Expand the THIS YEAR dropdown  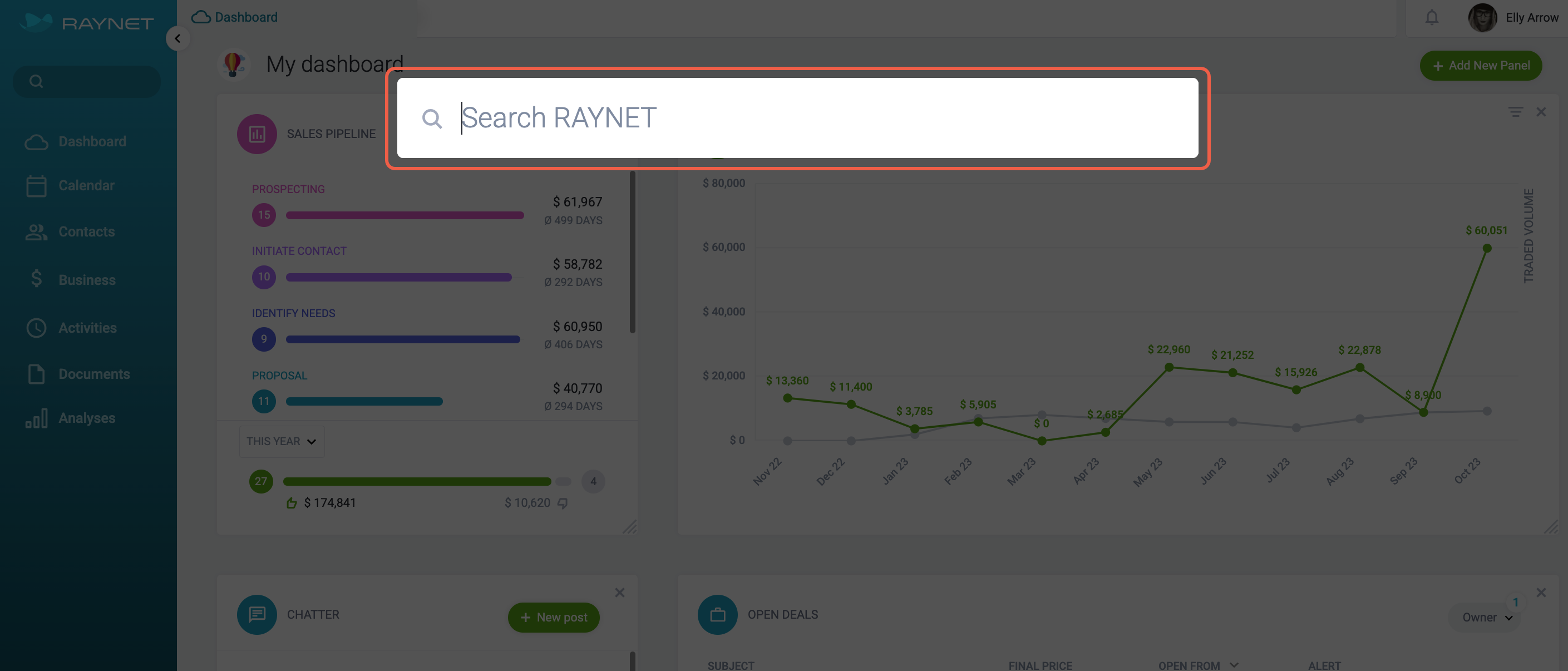282,441
